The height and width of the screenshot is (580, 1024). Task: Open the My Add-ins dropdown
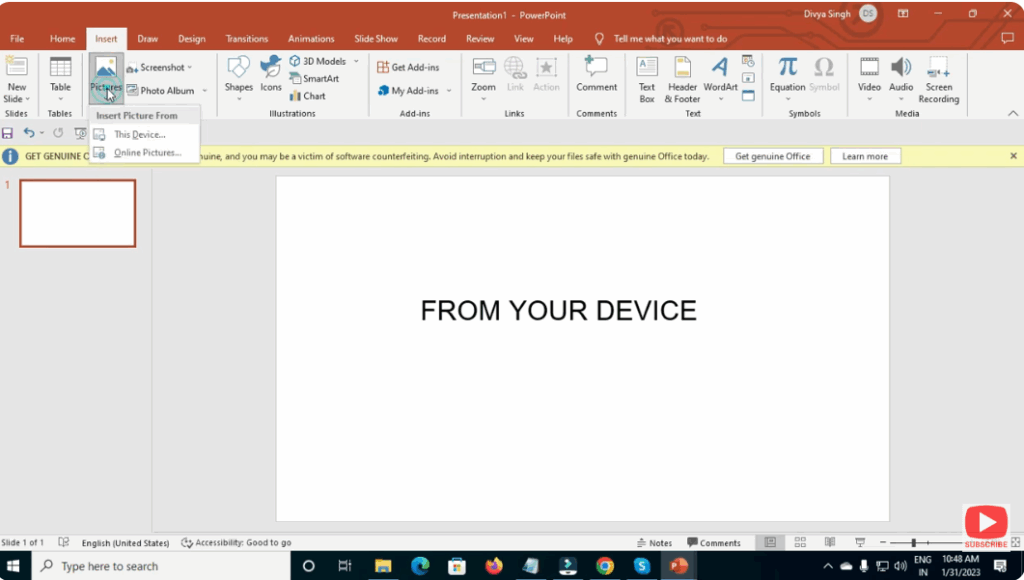pyautogui.click(x=449, y=91)
